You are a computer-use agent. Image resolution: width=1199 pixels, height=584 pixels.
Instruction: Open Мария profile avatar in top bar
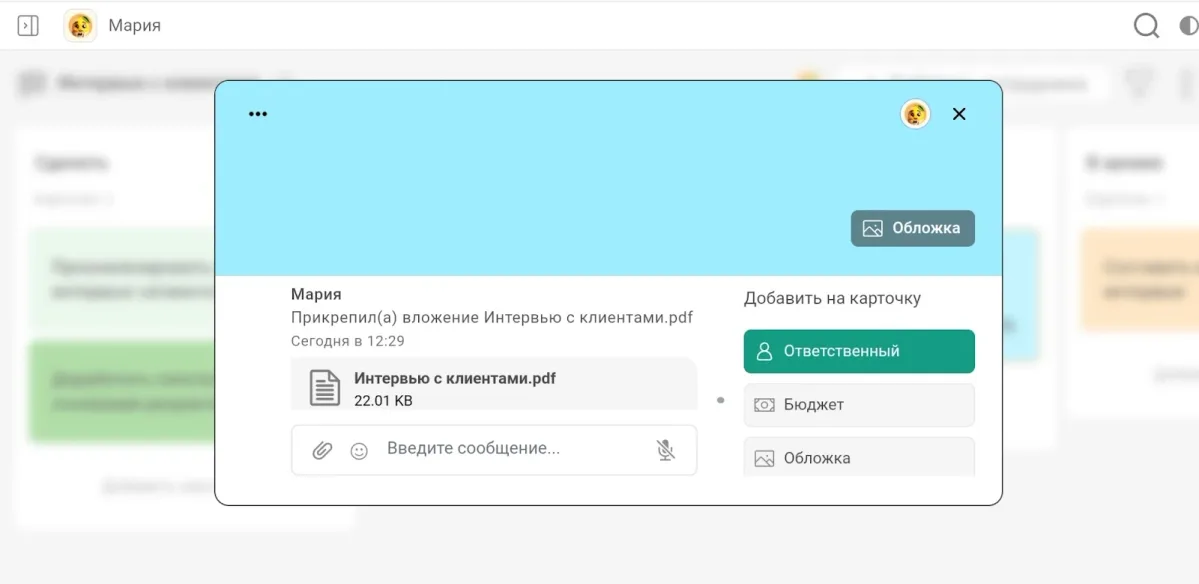(80, 26)
